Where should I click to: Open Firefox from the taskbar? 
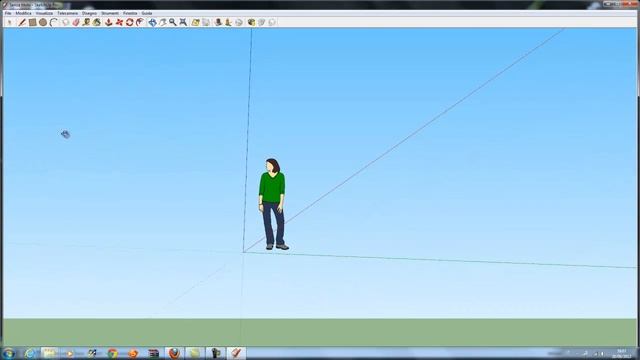tap(174, 353)
